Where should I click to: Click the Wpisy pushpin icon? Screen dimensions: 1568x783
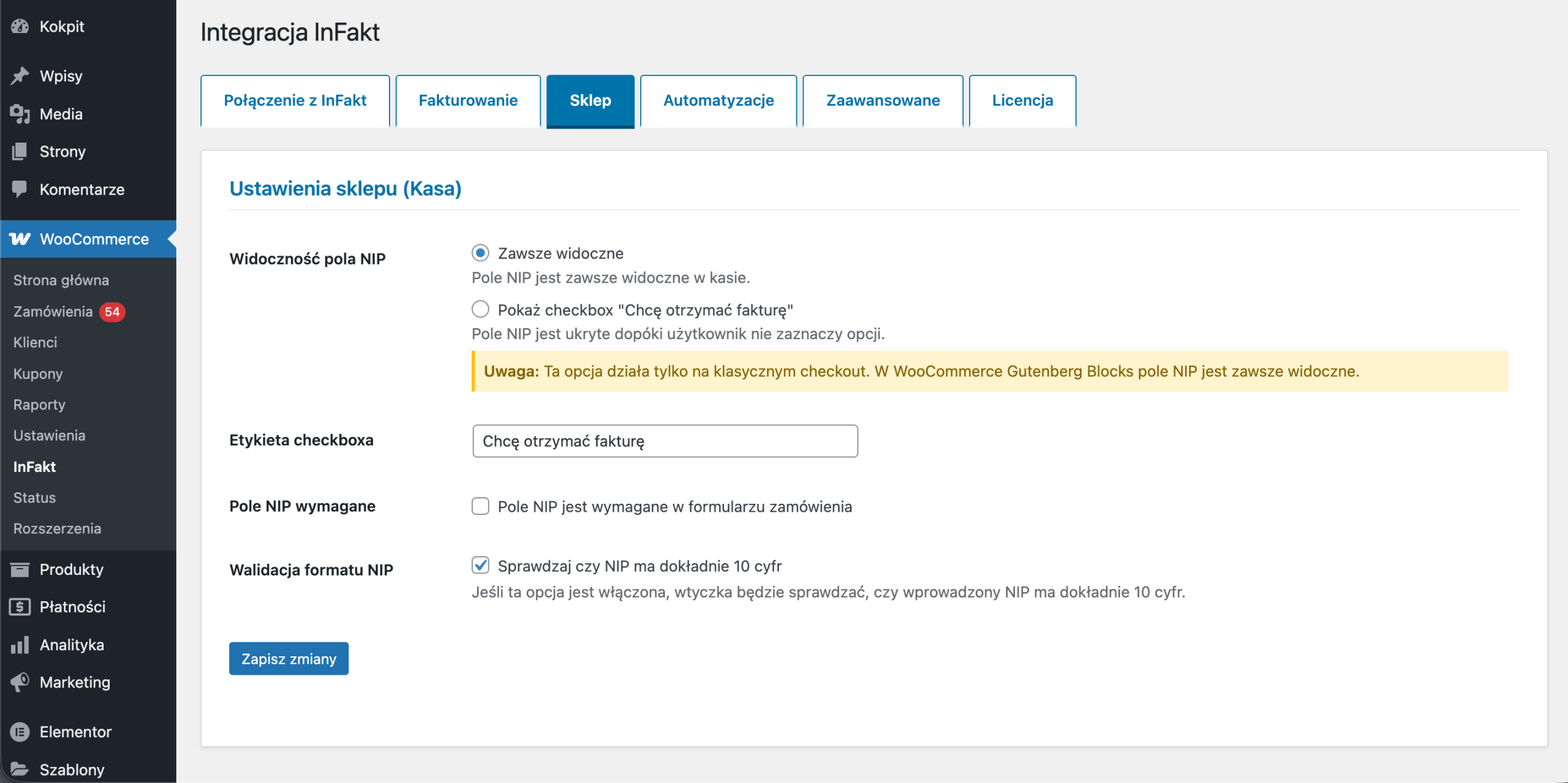[20, 76]
